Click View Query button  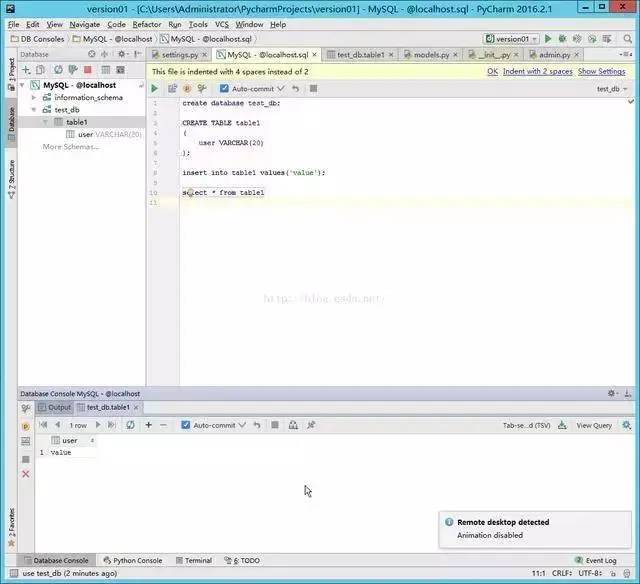[x=594, y=425]
